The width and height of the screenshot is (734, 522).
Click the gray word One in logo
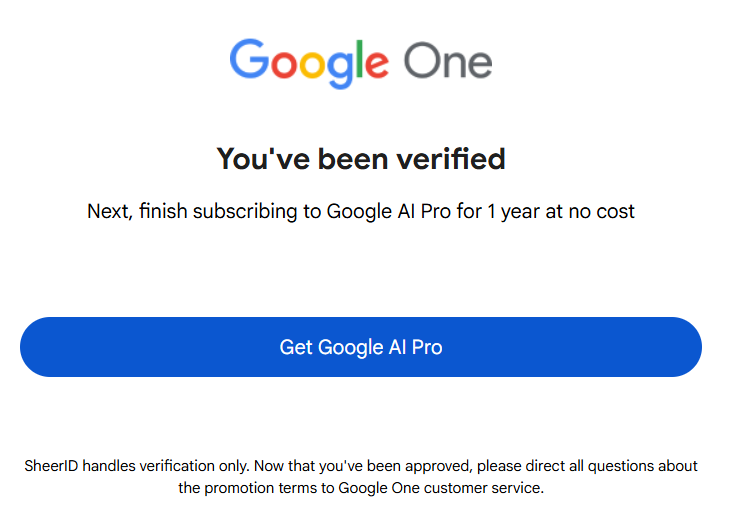click(x=448, y=62)
